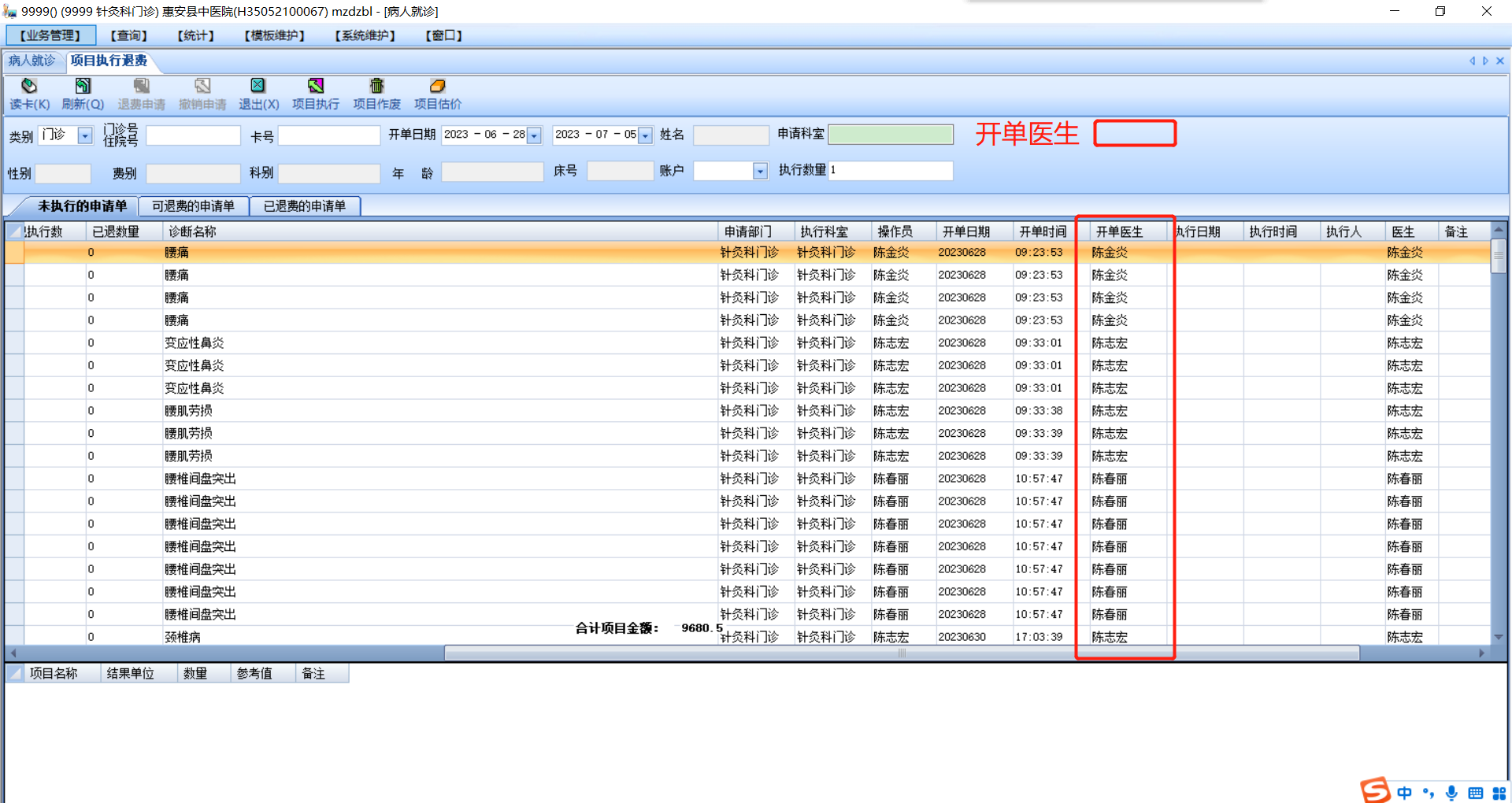Open the 类别 dropdown
Screen dimensions: 1512x803
click(x=85, y=135)
